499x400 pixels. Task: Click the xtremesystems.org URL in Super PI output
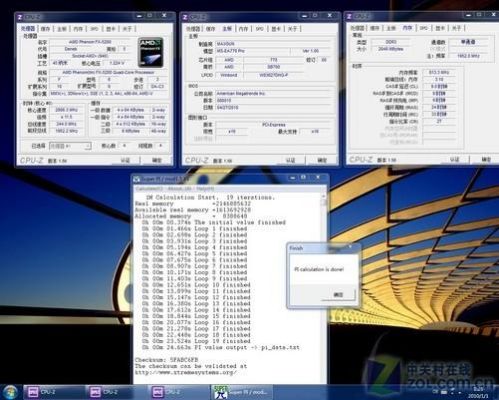pyautogui.click(x=186, y=372)
